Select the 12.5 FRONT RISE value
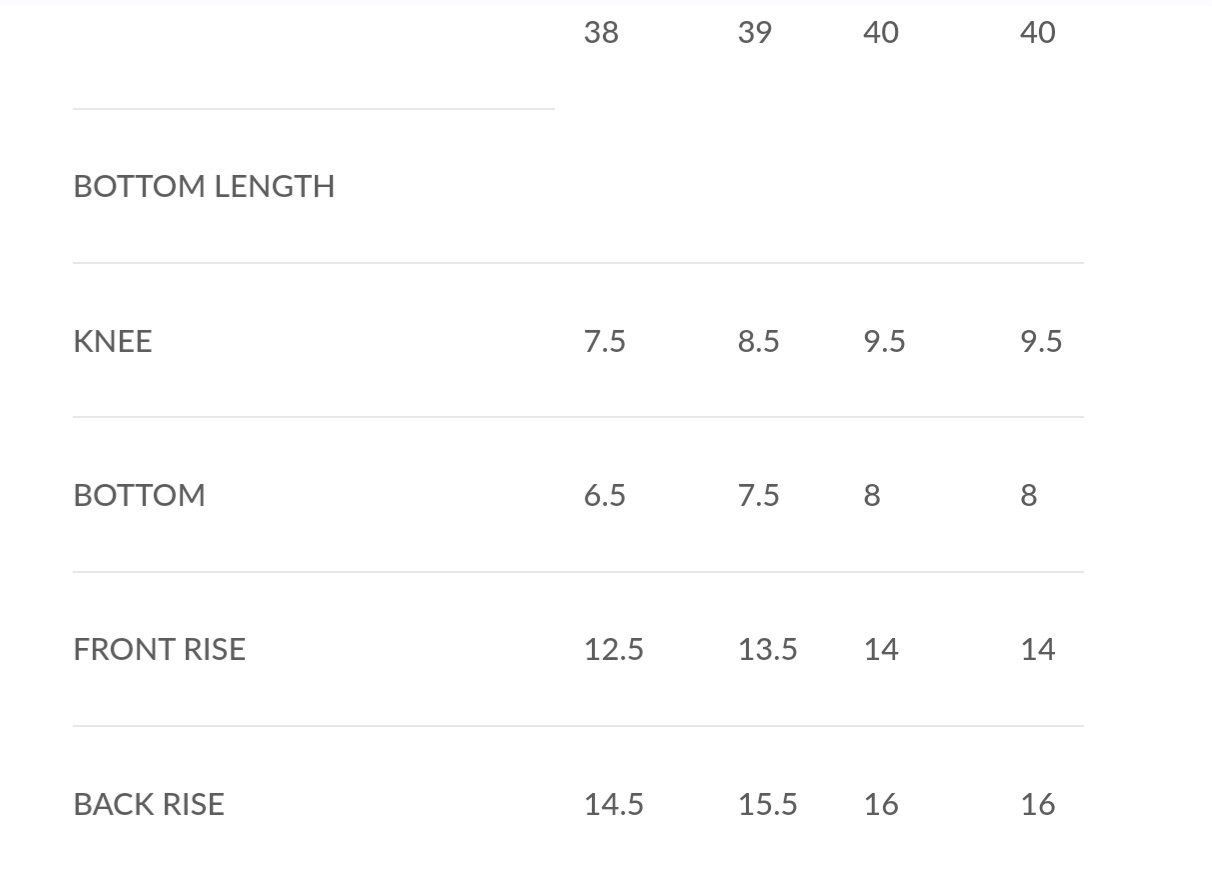 click(614, 649)
